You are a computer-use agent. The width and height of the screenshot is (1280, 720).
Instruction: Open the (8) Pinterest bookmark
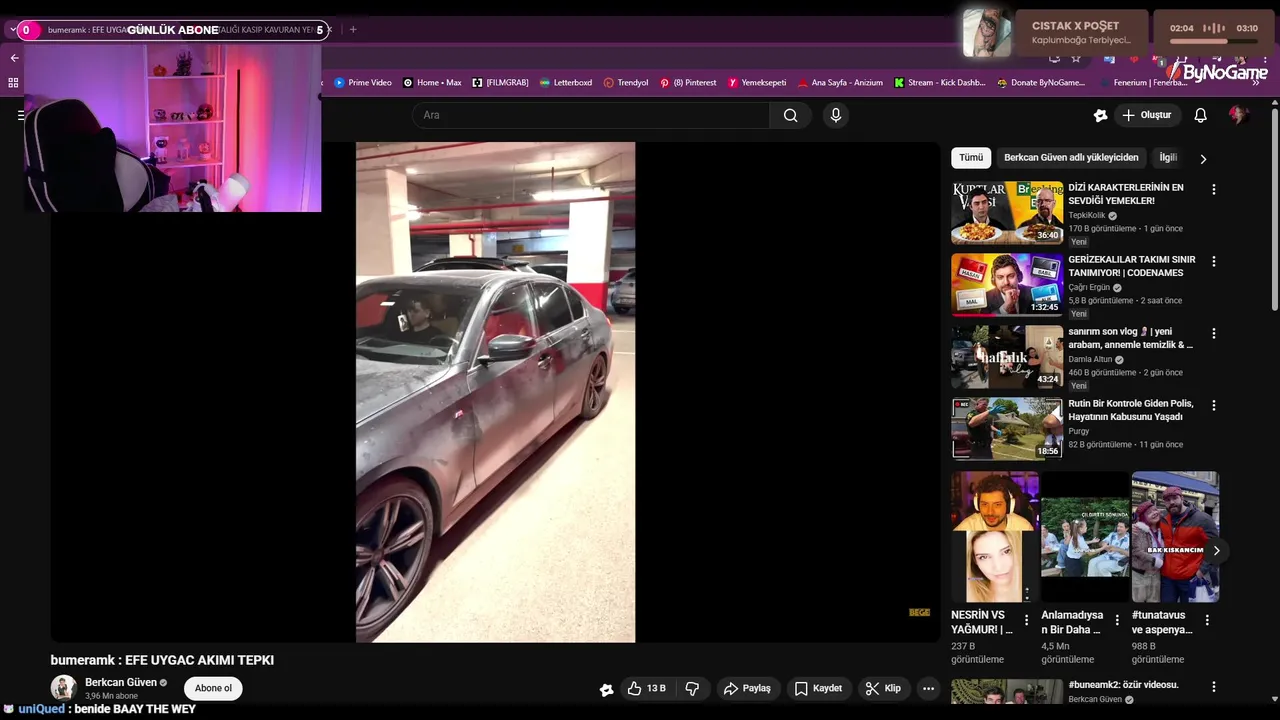[x=688, y=83]
